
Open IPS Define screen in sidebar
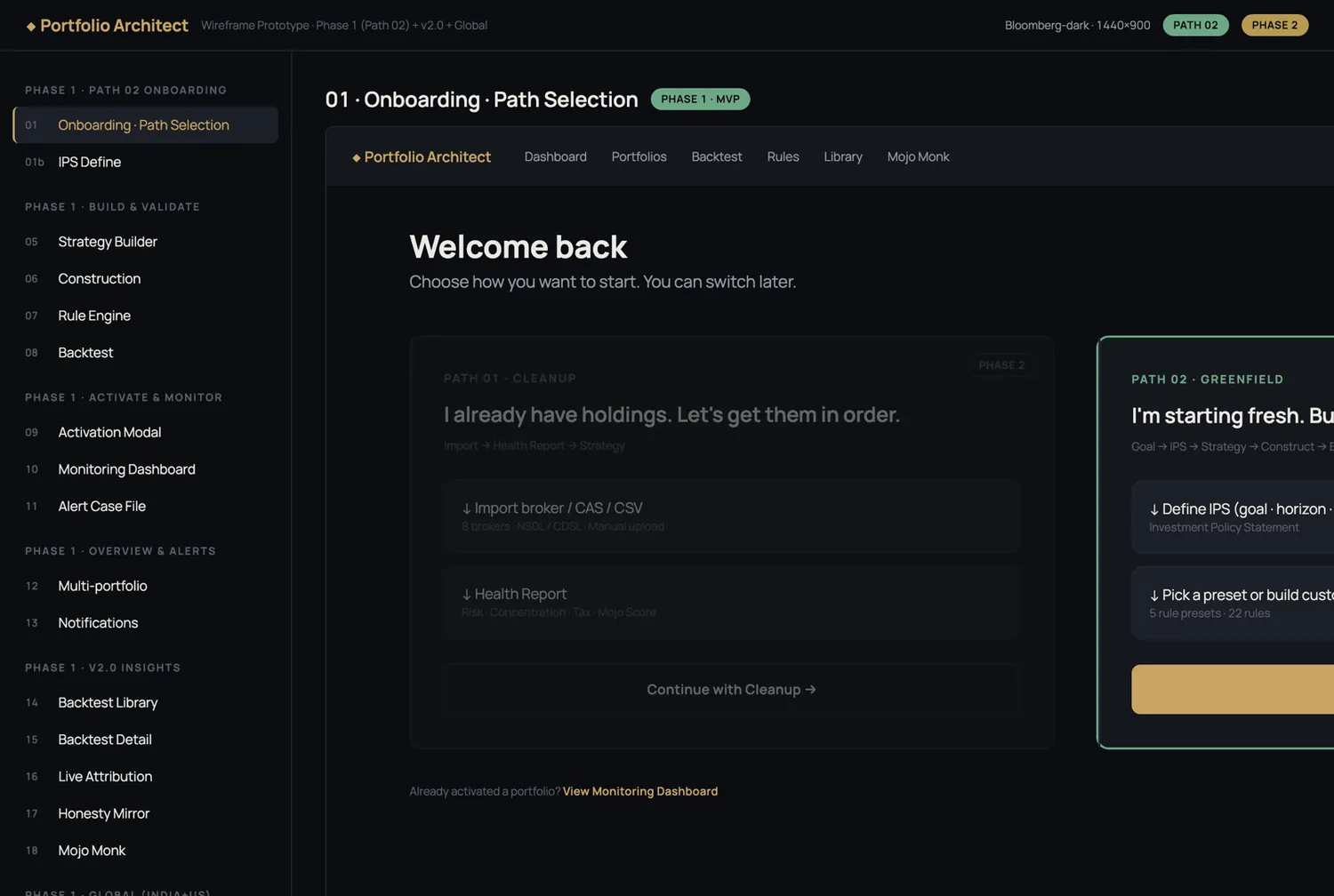146,162
